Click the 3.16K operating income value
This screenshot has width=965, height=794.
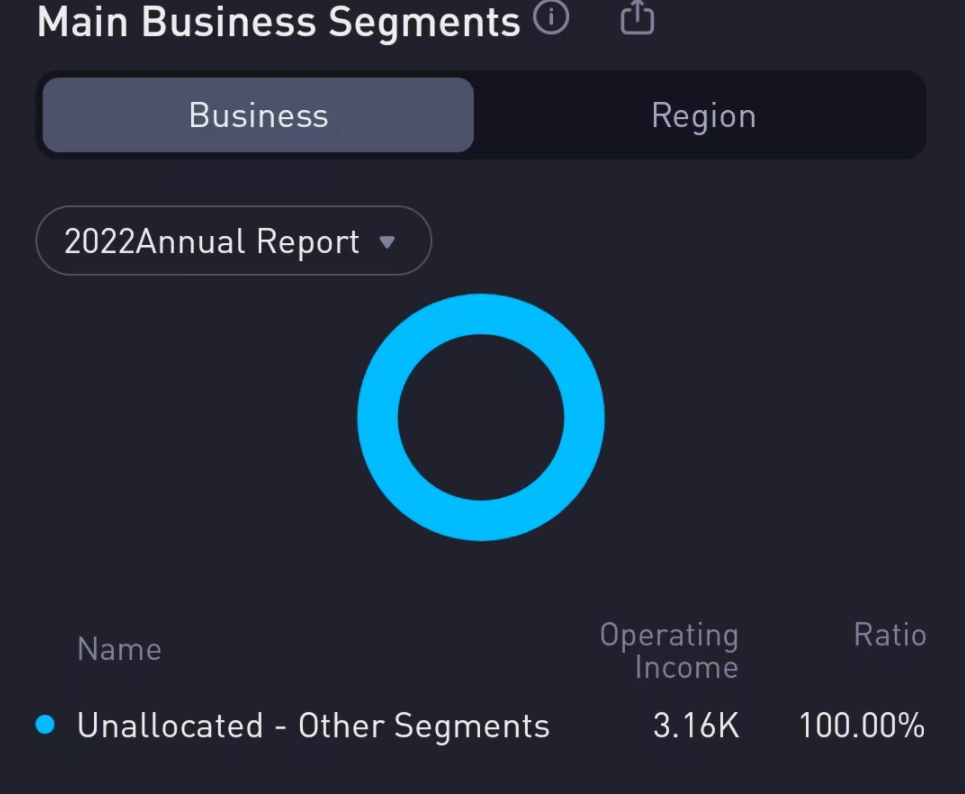click(x=696, y=726)
